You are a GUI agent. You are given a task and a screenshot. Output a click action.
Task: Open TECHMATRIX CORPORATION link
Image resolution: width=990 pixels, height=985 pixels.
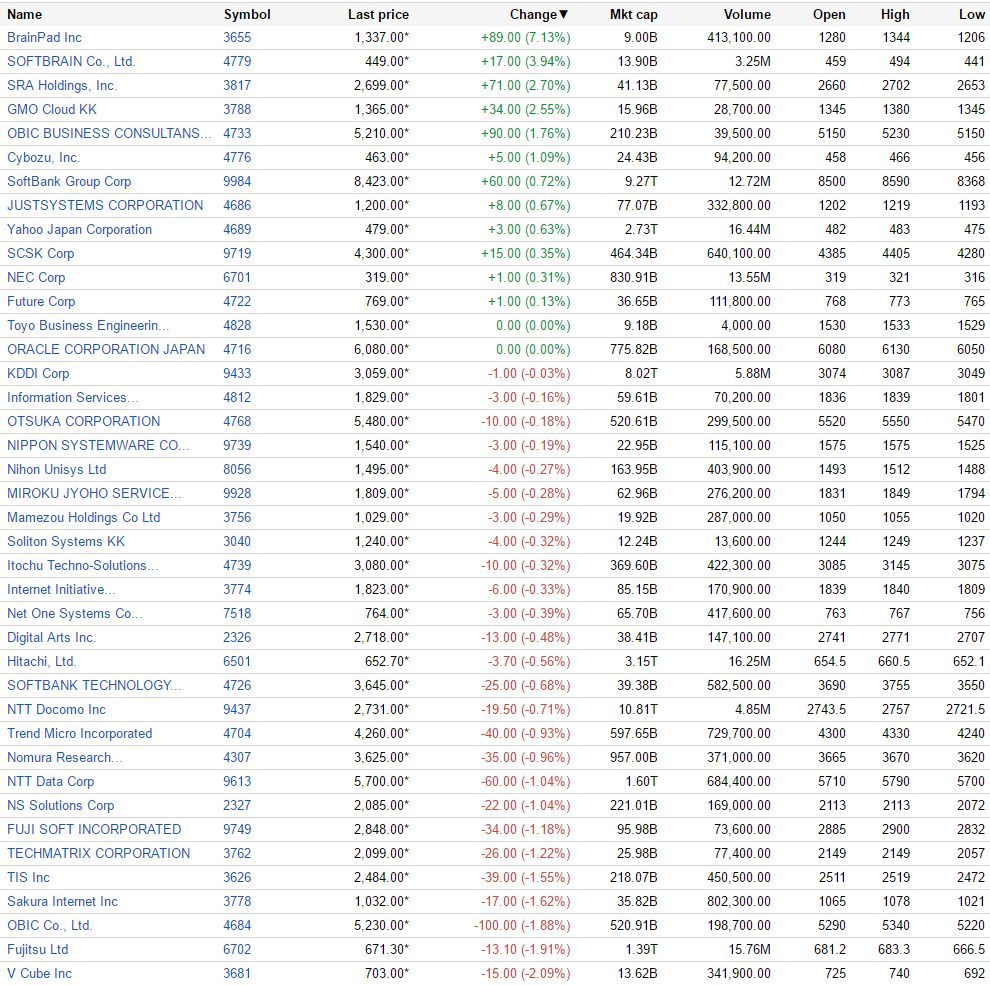(x=98, y=853)
